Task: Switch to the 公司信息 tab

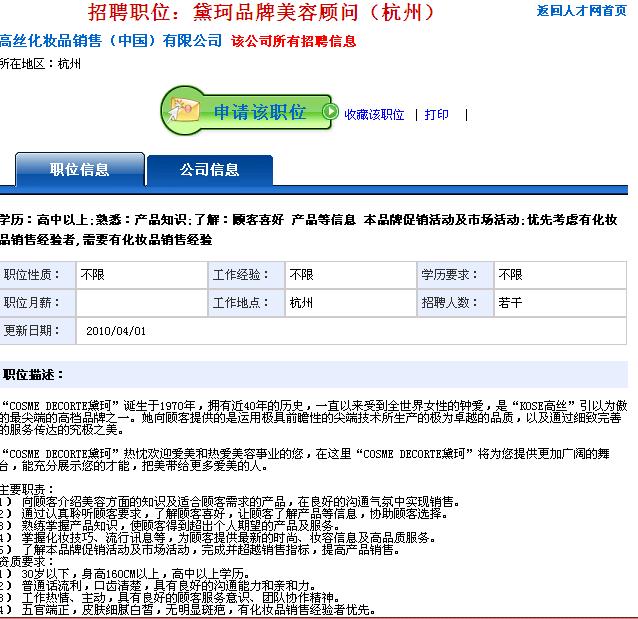Action: tap(209, 170)
